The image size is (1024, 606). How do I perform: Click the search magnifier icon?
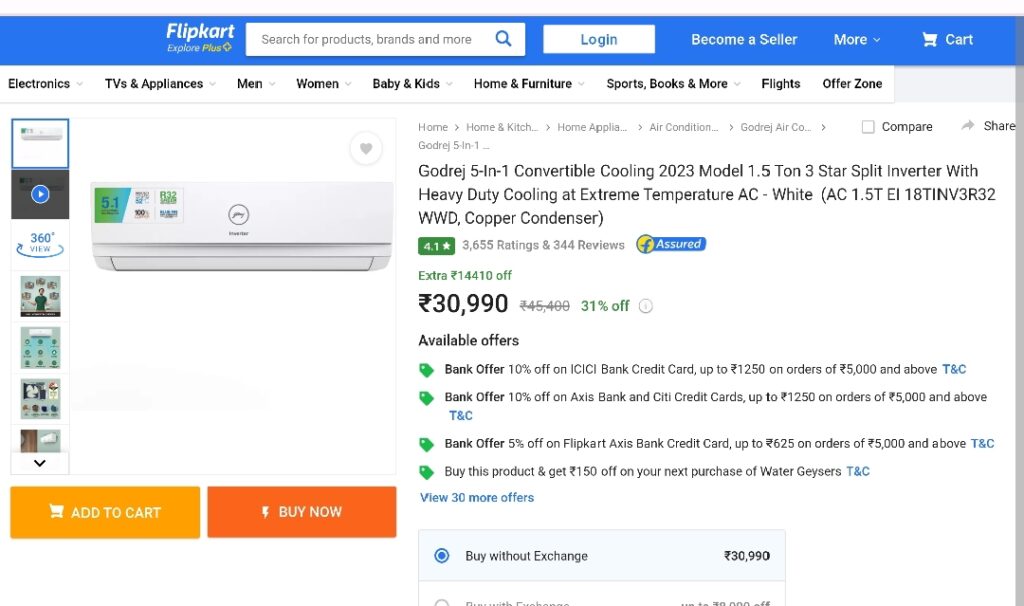click(503, 39)
